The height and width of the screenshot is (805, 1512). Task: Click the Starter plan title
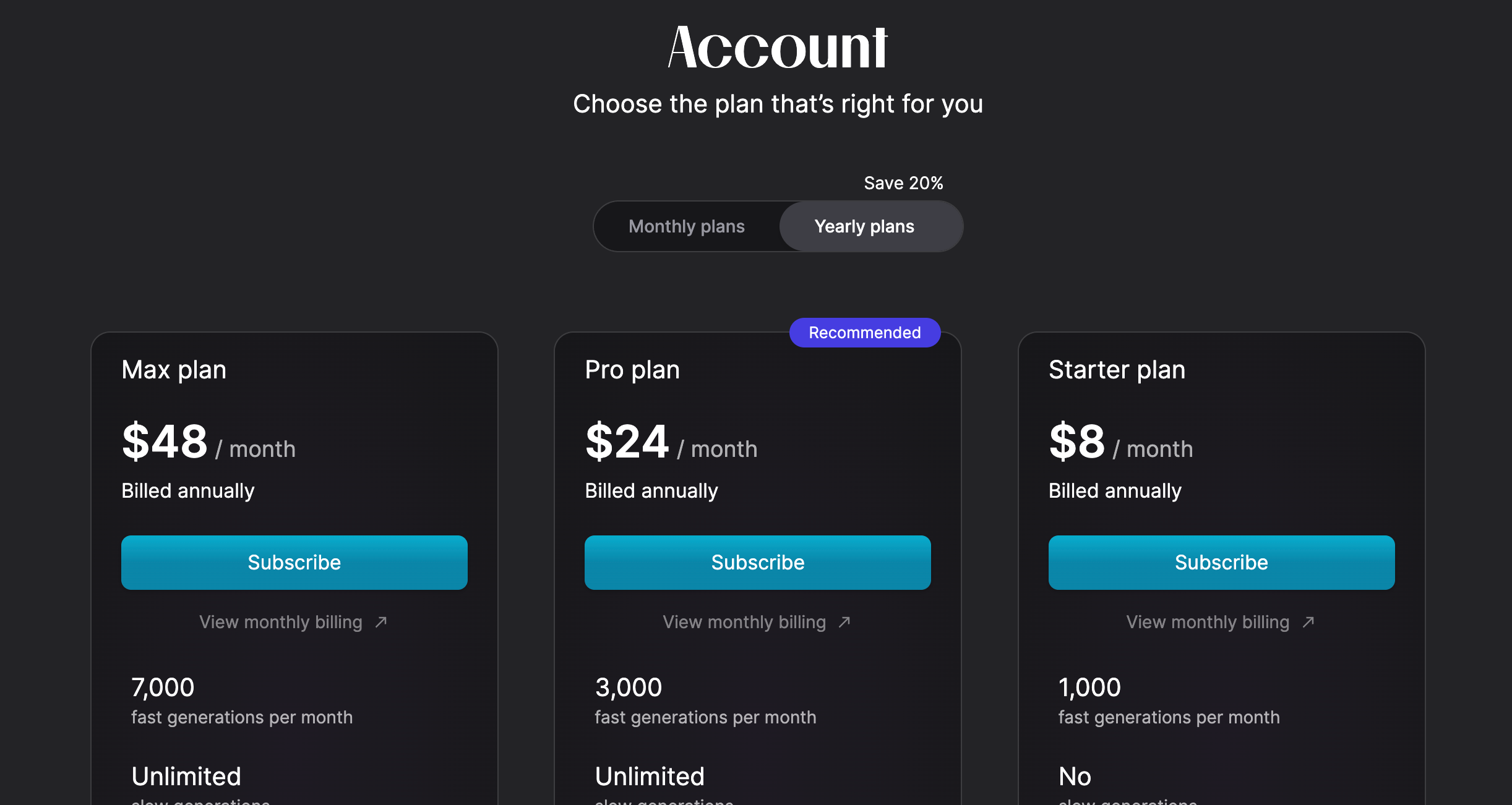[1117, 370]
